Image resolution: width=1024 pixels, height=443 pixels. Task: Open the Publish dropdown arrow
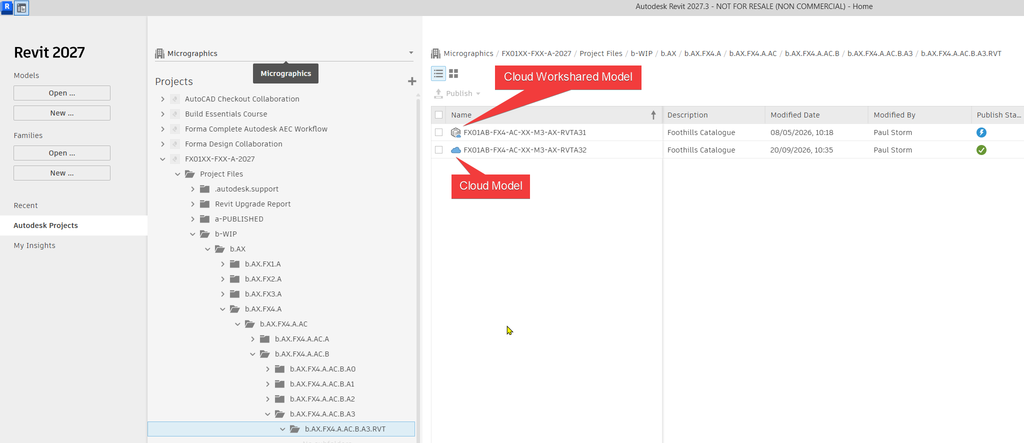coord(478,94)
